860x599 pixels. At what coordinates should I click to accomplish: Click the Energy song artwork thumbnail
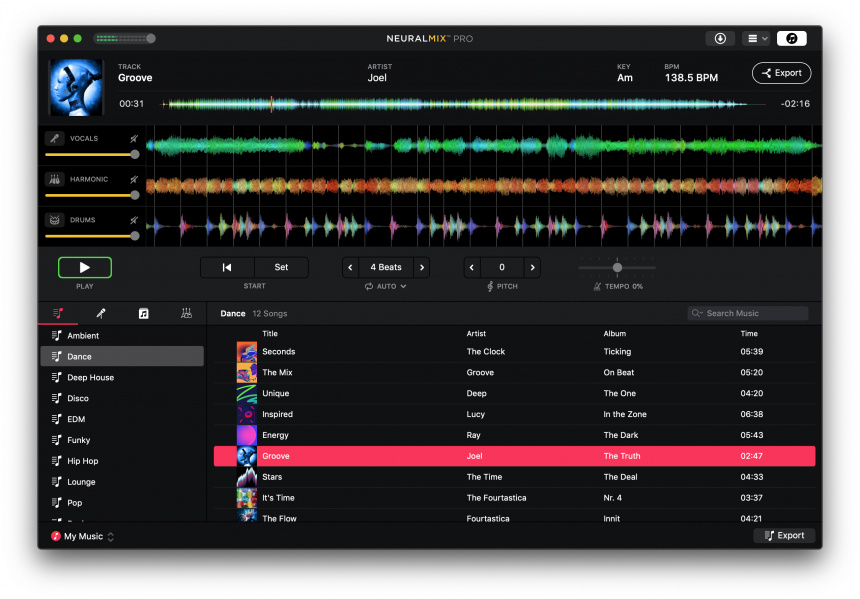[247, 435]
